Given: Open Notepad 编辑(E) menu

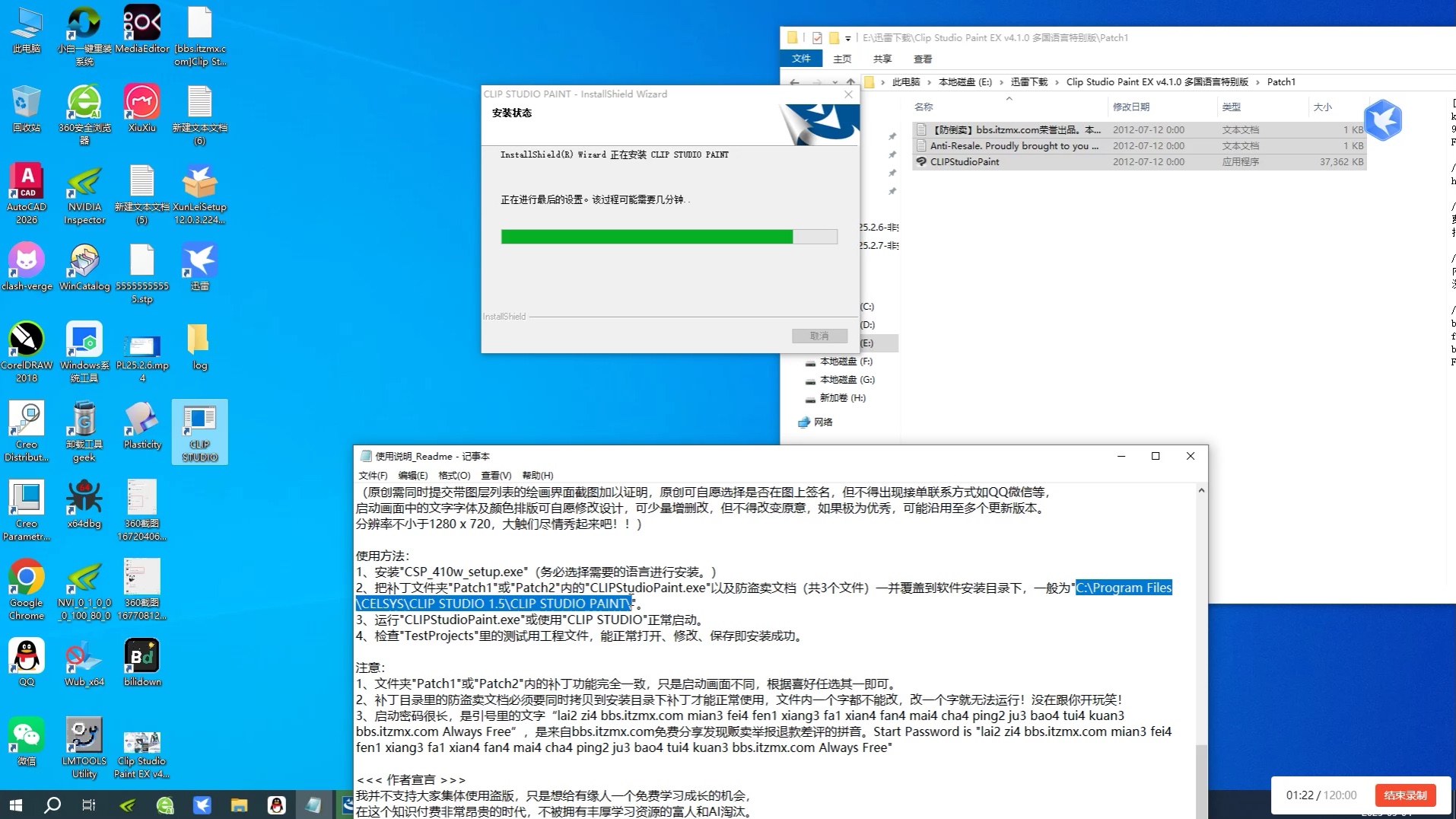Looking at the screenshot, I should 412,475.
